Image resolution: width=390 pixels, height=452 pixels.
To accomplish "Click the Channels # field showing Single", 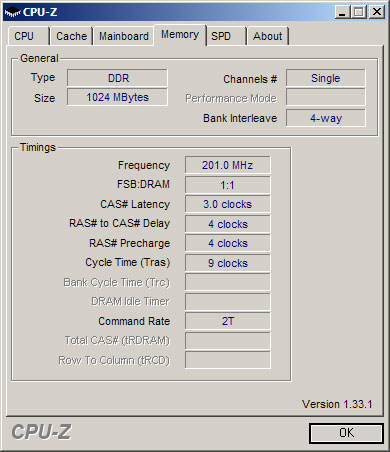I will tap(326, 78).
